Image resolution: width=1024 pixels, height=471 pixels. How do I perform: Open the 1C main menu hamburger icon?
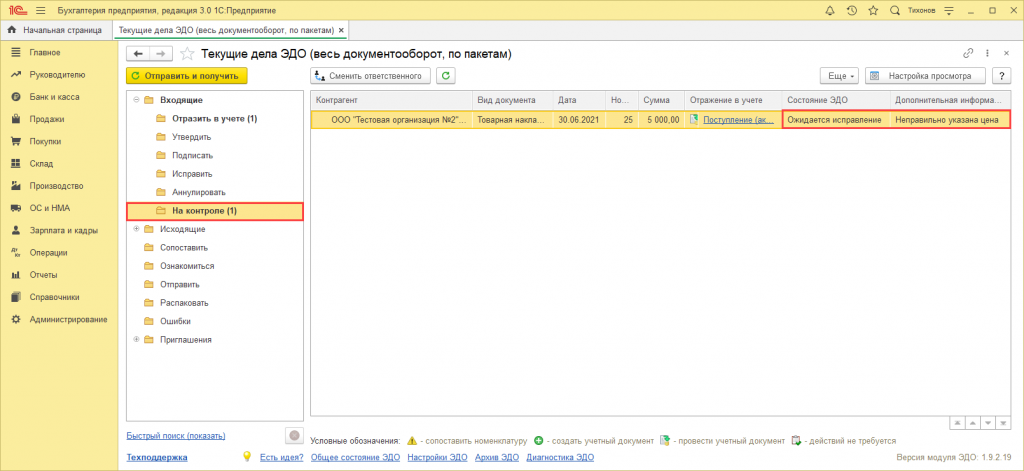click(x=40, y=11)
